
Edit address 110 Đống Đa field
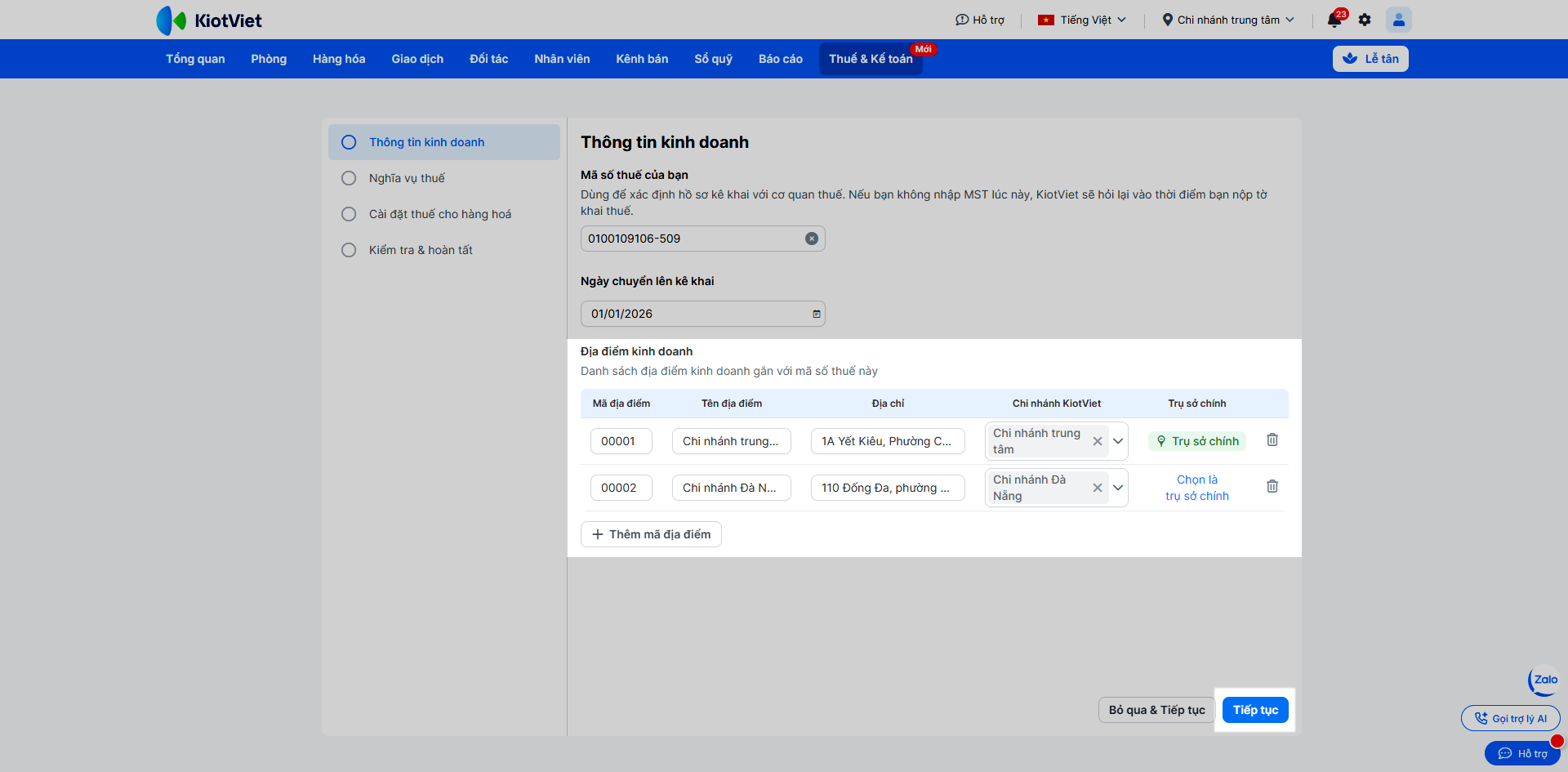pos(888,488)
